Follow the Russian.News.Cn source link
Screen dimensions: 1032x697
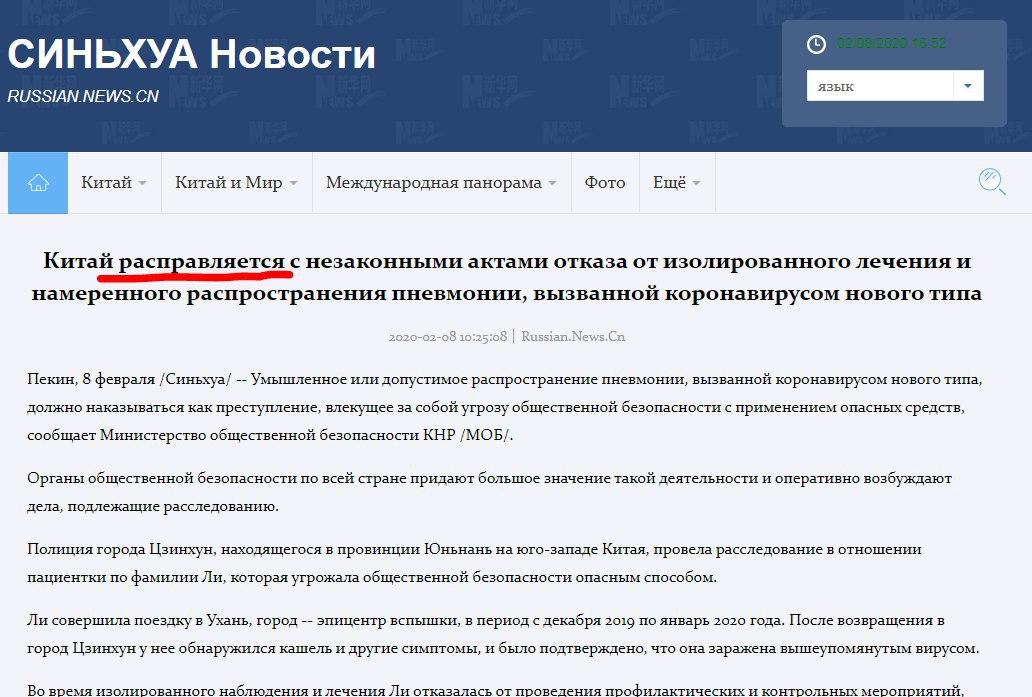pyautogui.click(x=573, y=337)
